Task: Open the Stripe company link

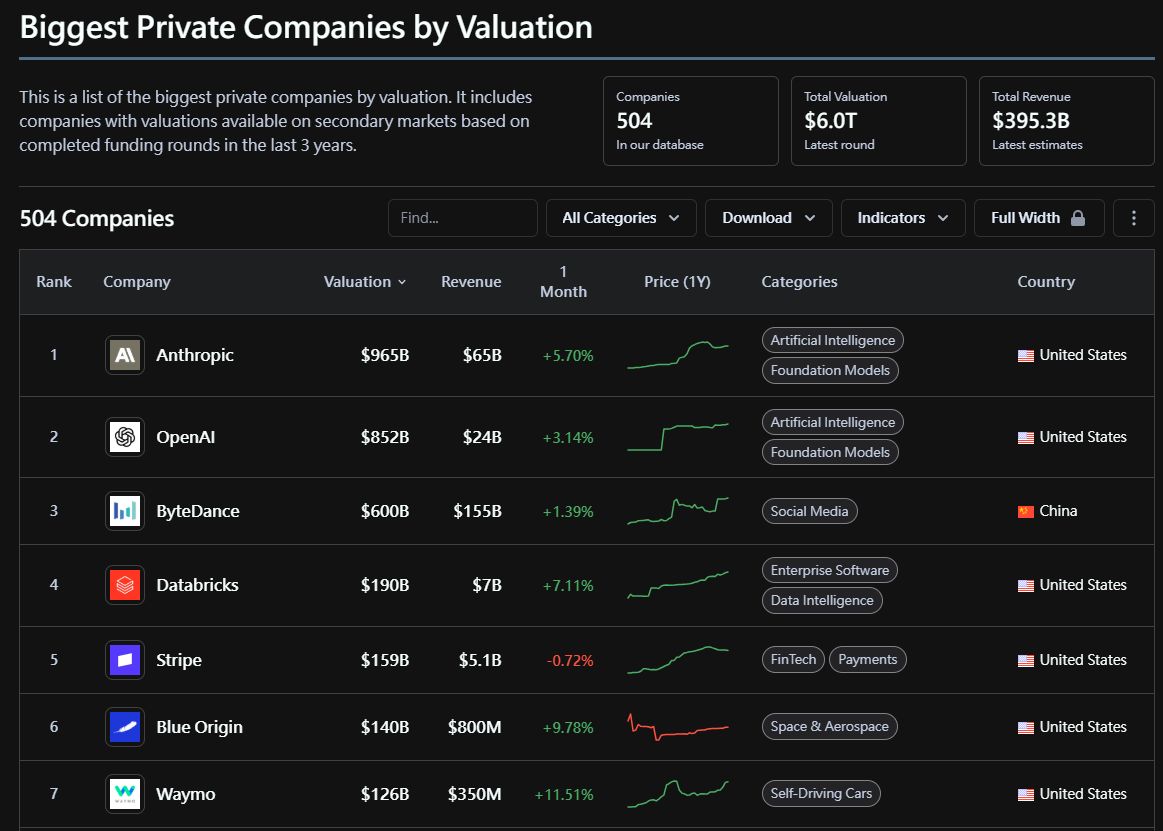Action: (x=179, y=660)
